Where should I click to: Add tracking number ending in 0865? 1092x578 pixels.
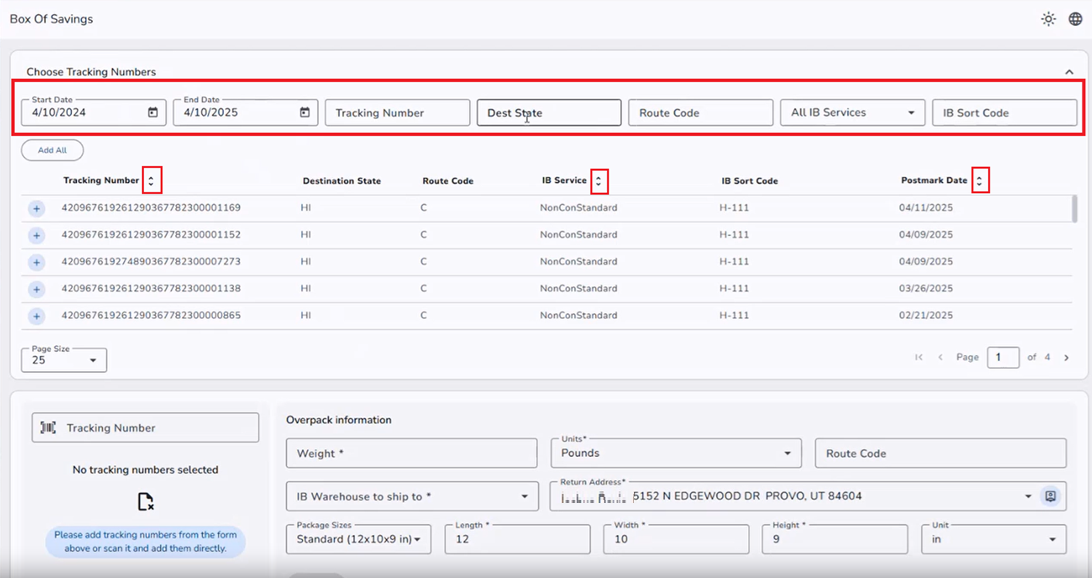point(37,316)
